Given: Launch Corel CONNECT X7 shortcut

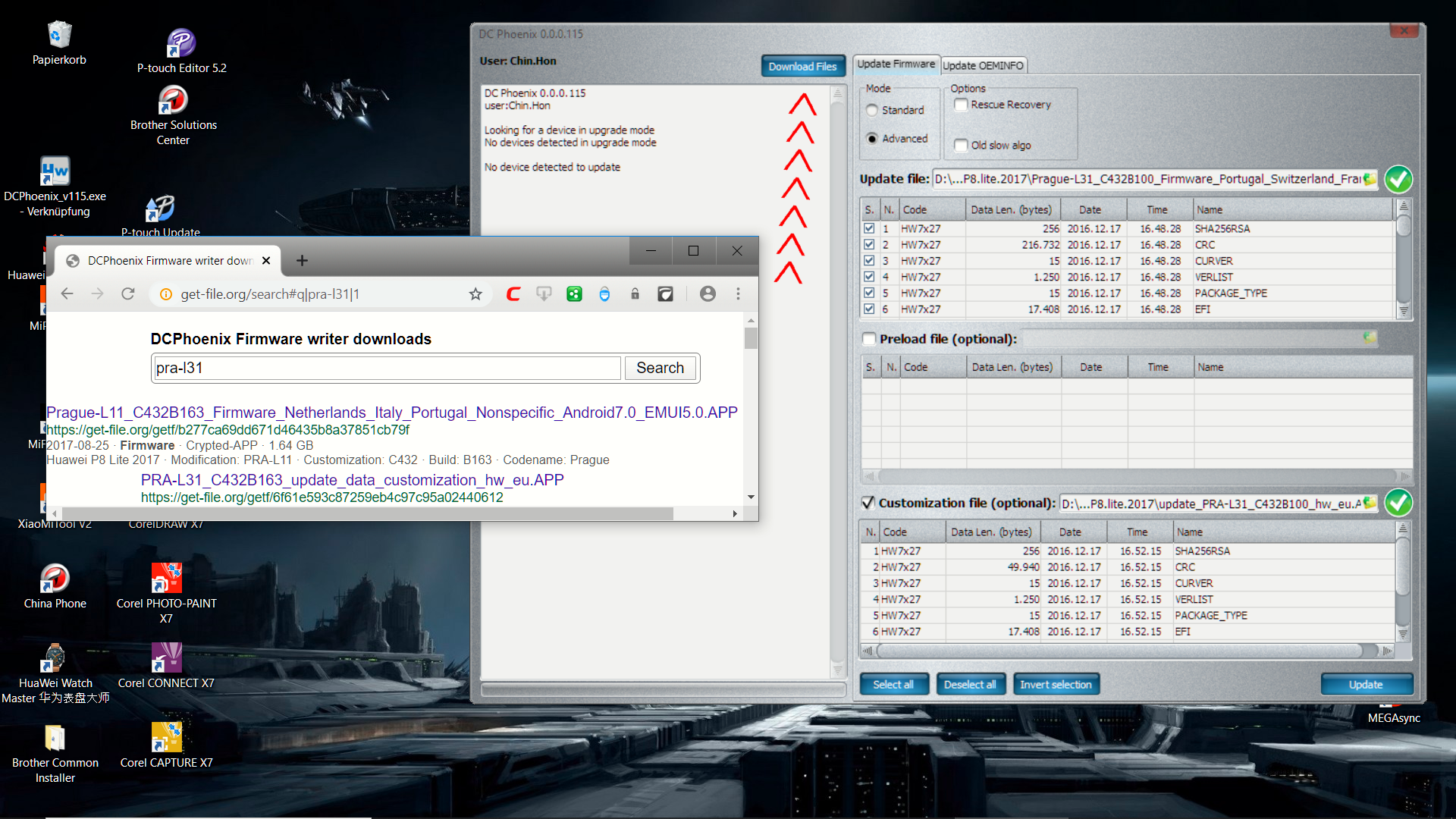Looking at the screenshot, I should pos(166,666).
